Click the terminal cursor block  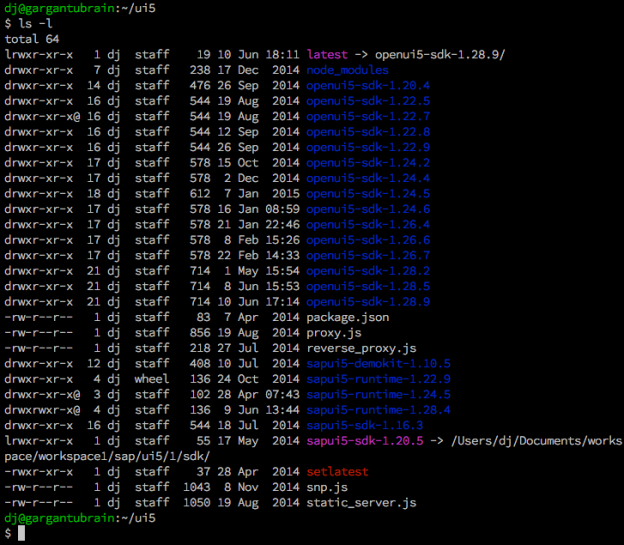(21, 533)
